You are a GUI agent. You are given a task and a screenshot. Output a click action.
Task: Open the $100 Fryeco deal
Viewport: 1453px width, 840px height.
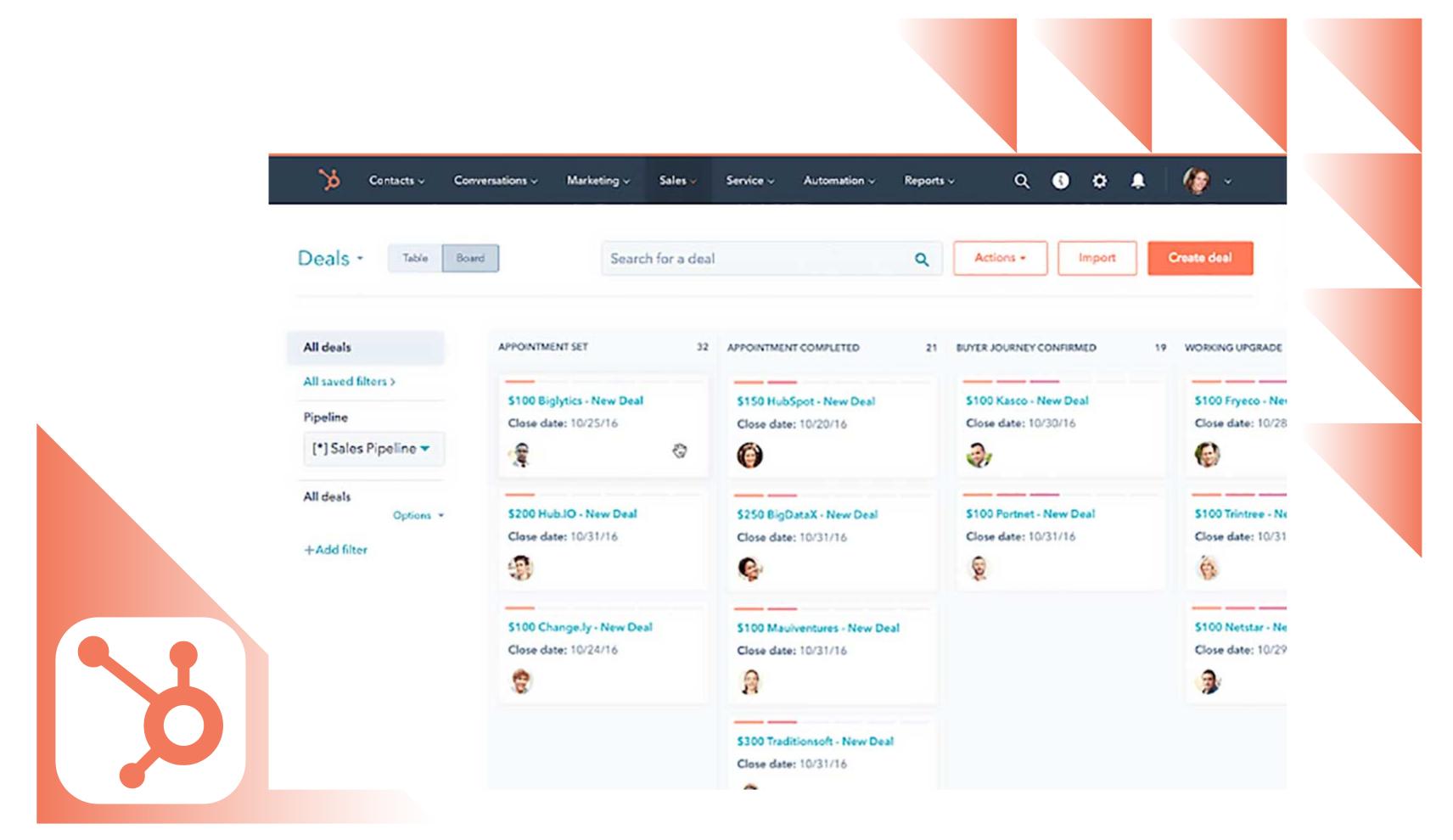pos(1240,400)
